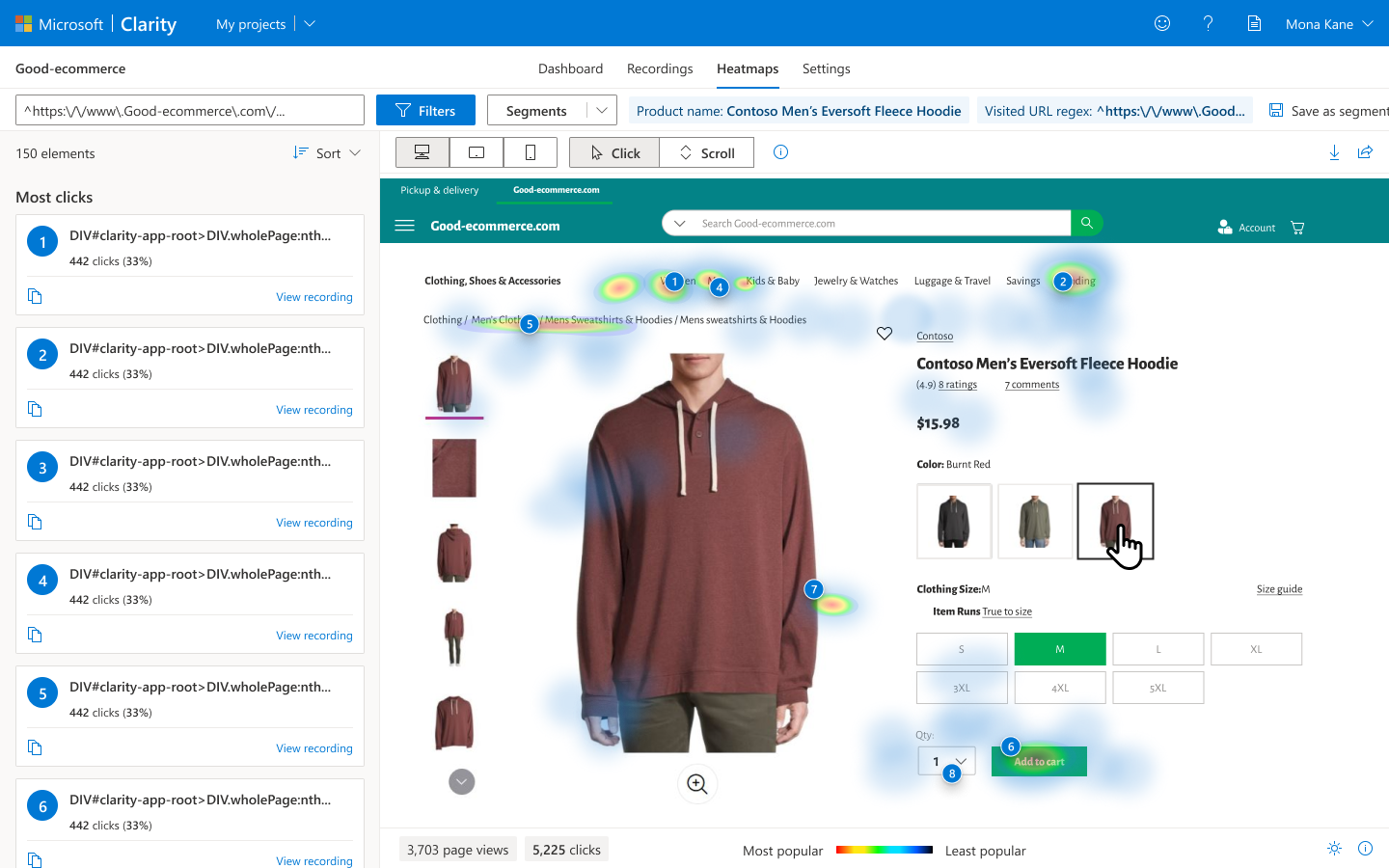Select the mobile device view icon
This screenshot has width=1389, height=868.
point(531,152)
